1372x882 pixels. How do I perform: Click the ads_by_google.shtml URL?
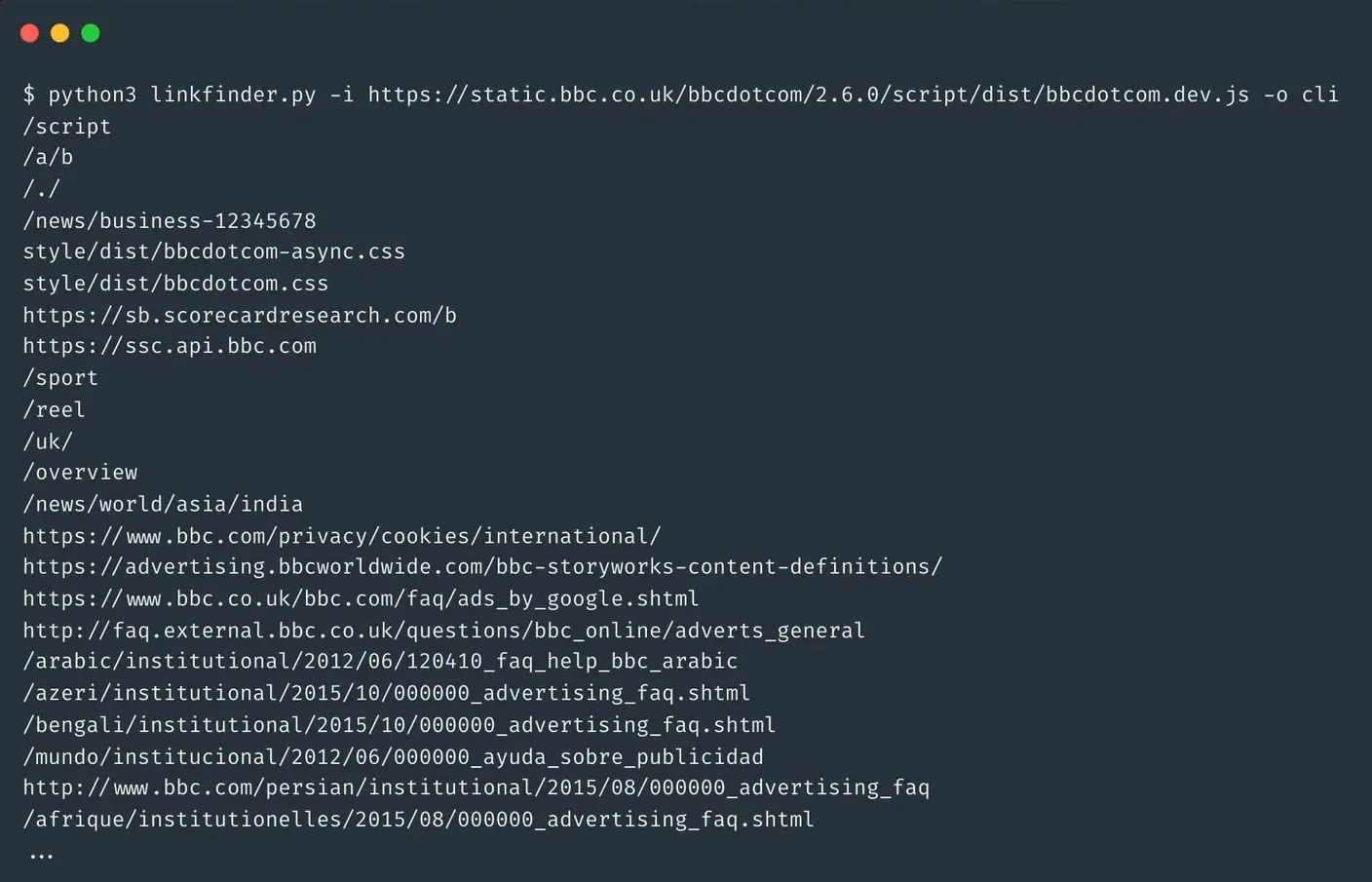[x=361, y=598]
